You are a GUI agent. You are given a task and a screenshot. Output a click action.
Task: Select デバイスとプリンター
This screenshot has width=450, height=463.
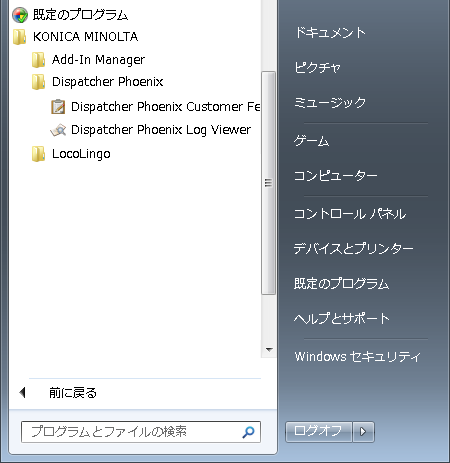[353, 248]
